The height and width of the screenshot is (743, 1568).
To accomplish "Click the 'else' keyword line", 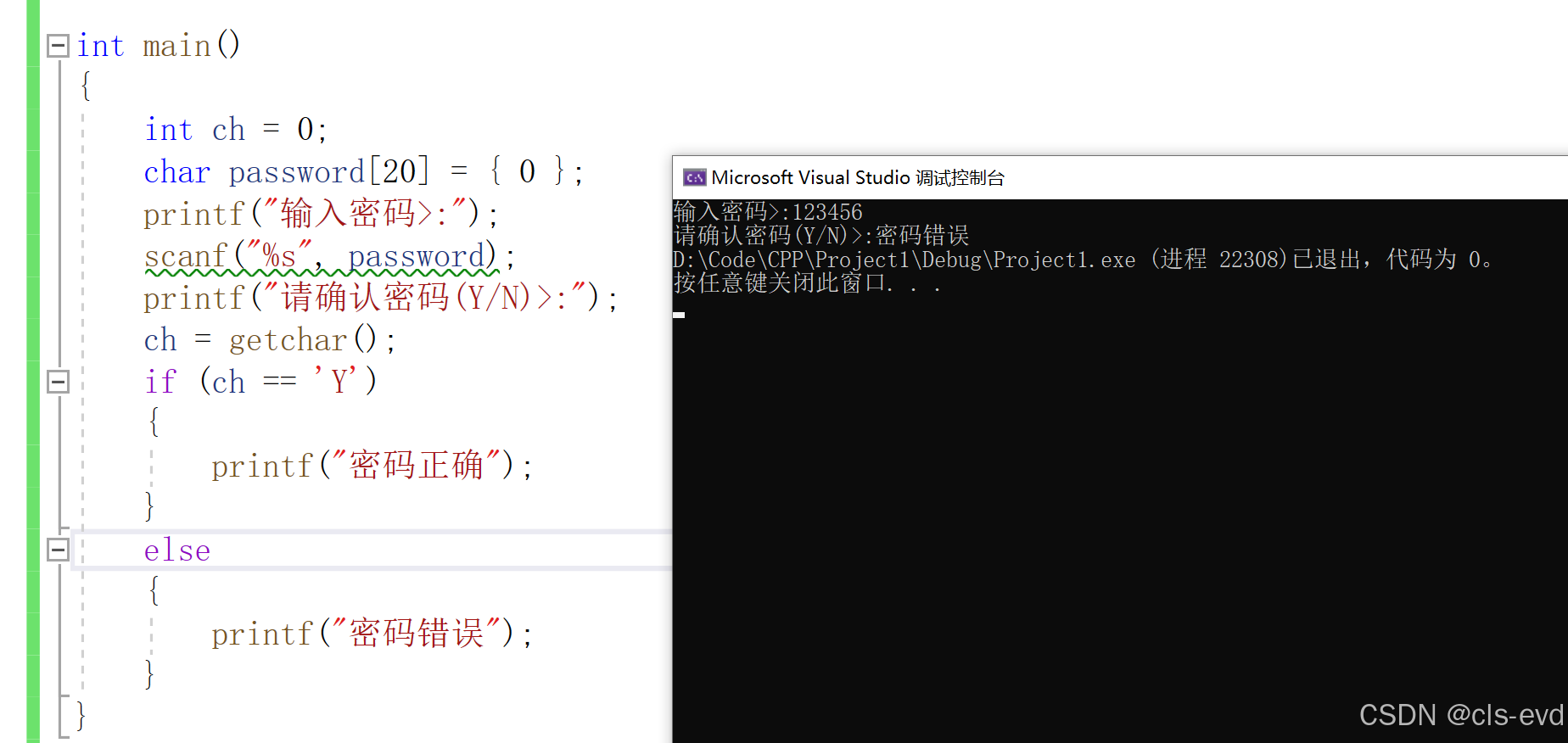I will tap(177, 550).
